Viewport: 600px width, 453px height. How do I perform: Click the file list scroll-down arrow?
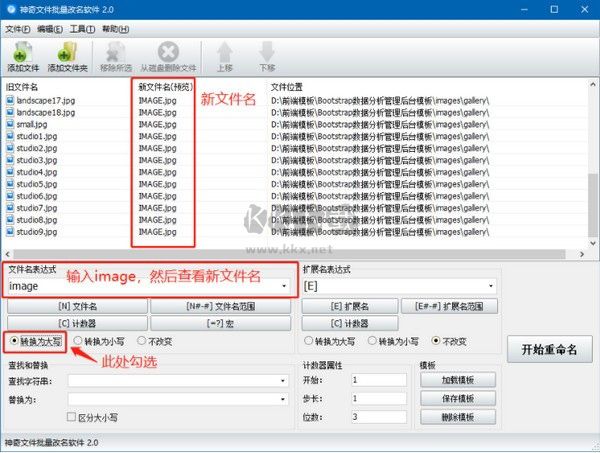coord(593,243)
